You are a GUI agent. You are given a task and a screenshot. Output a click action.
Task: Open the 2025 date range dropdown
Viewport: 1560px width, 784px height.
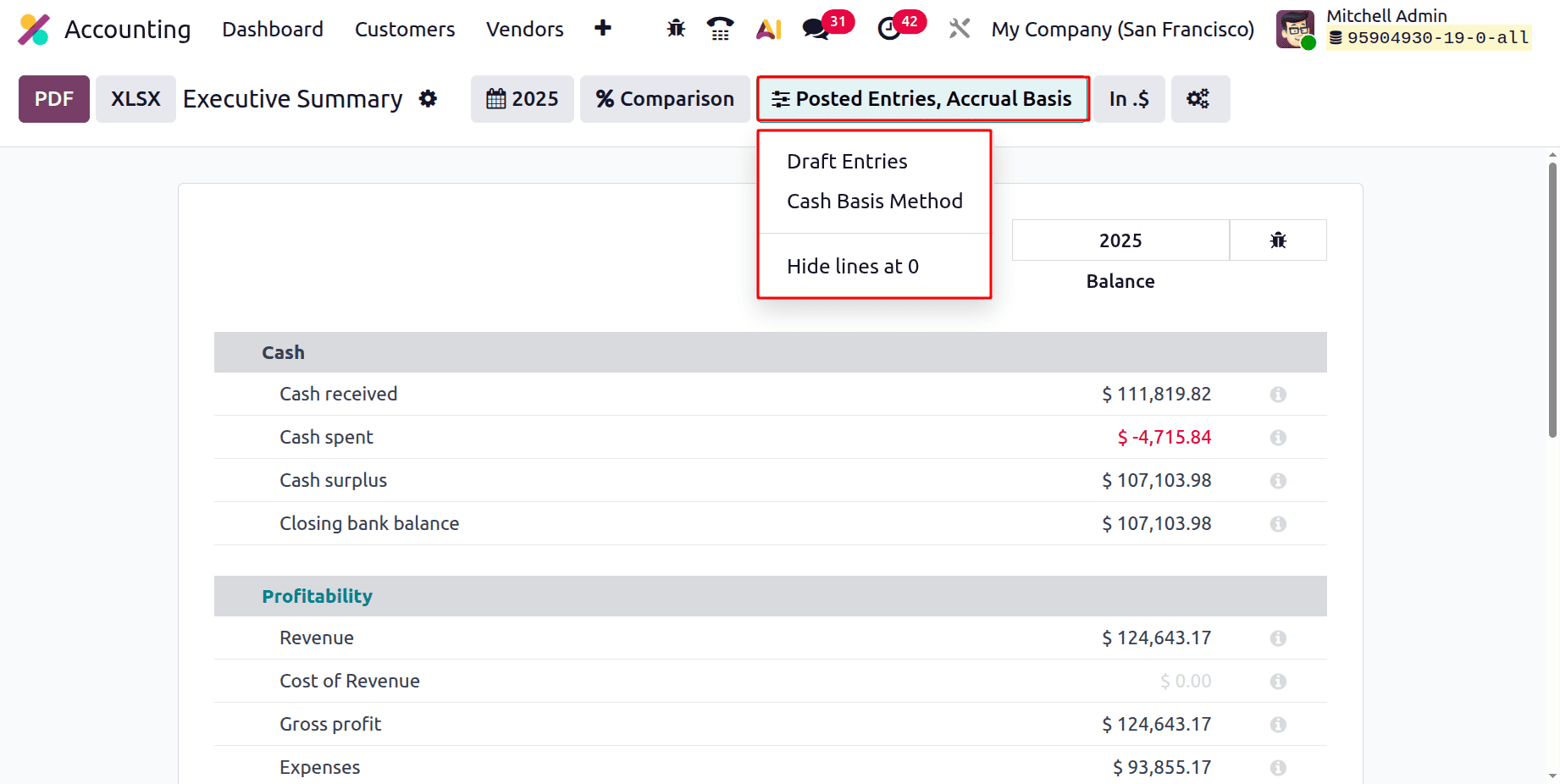click(x=522, y=99)
